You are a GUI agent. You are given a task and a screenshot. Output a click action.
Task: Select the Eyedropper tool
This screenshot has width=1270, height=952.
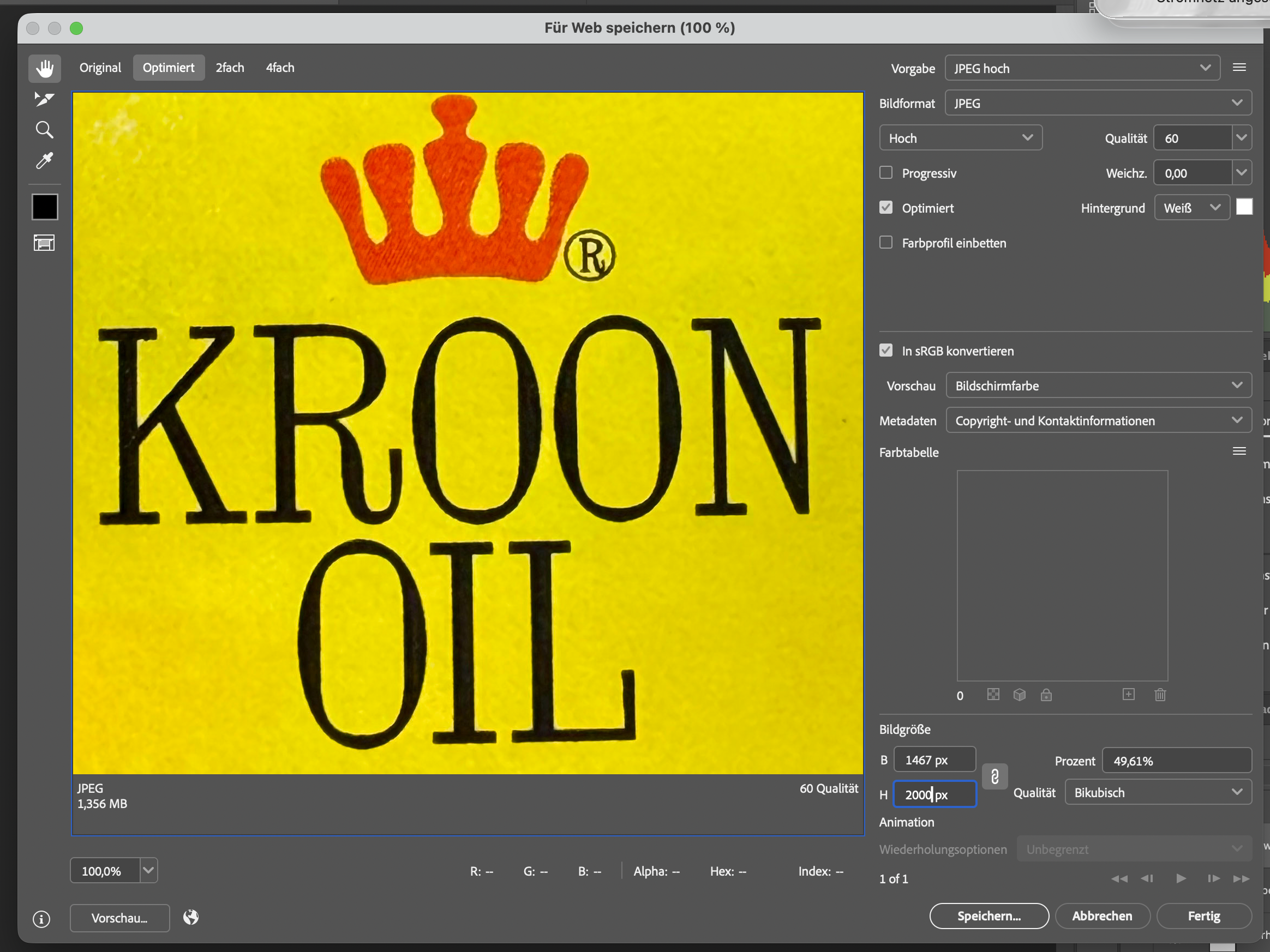tap(44, 161)
